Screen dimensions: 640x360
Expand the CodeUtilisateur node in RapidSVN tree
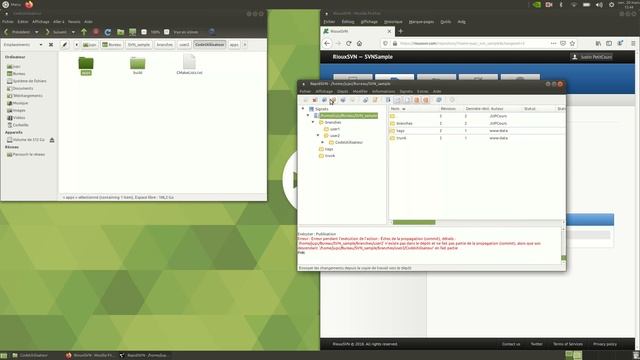[323, 142]
